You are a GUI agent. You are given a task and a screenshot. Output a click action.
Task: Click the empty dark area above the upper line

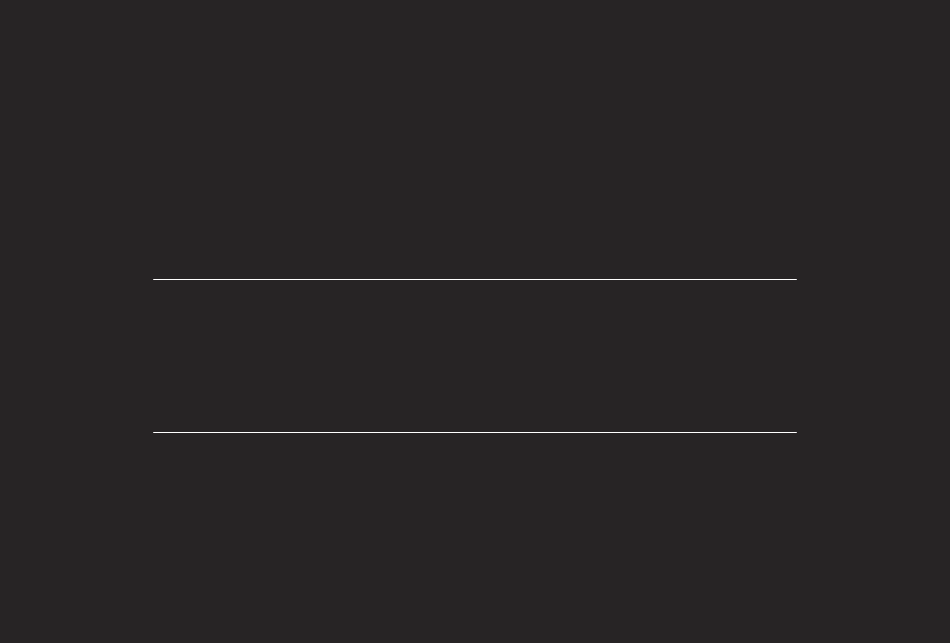pos(474,140)
